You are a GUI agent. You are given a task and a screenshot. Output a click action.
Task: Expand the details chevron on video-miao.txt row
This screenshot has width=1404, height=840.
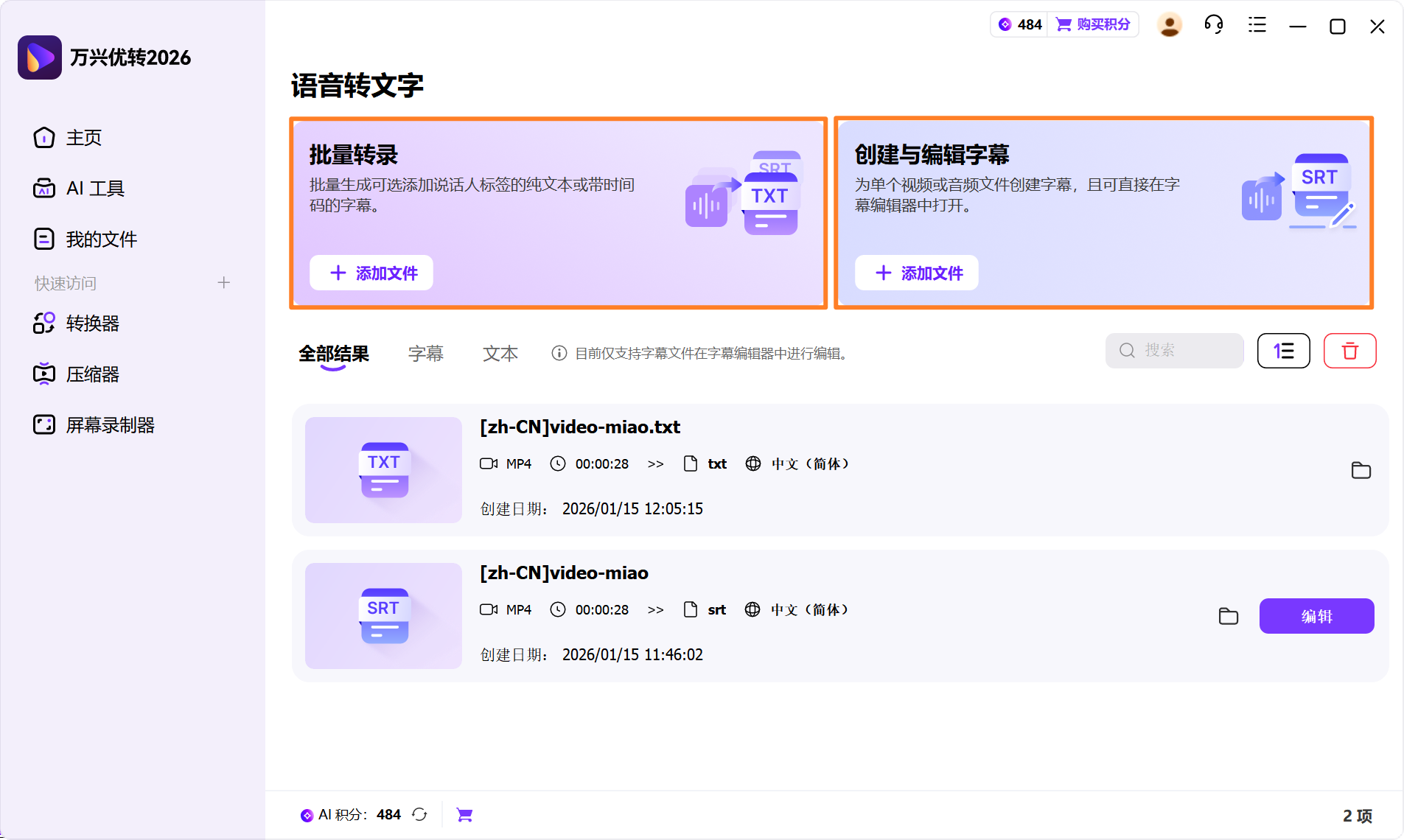coord(655,463)
